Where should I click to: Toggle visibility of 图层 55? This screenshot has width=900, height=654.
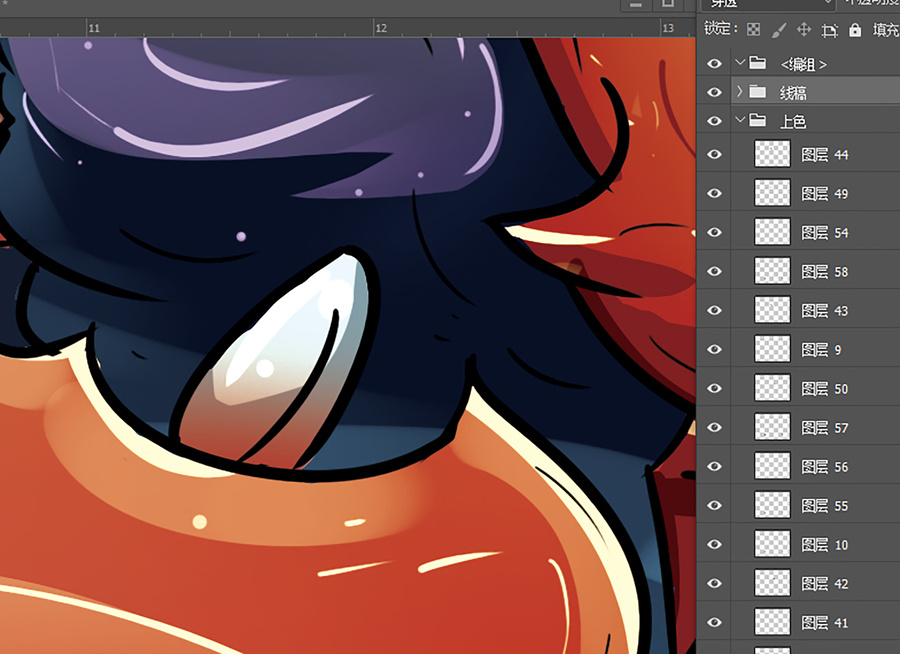pyautogui.click(x=714, y=505)
